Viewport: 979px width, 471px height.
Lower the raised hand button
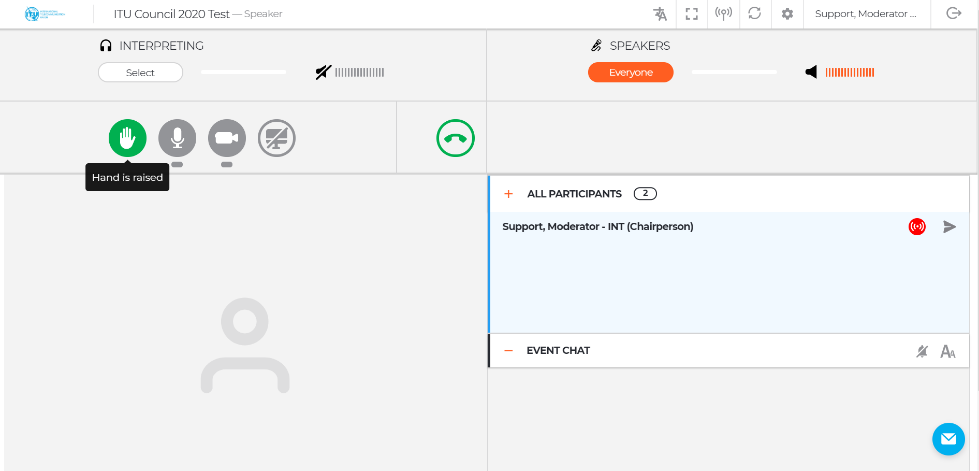click(x=127, y=138)
